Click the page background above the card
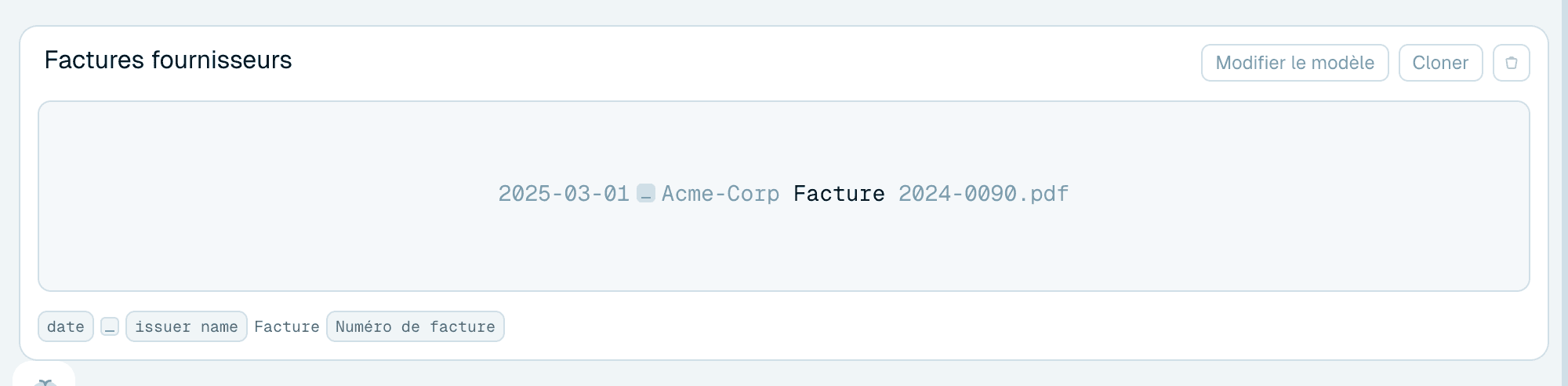 784,12
